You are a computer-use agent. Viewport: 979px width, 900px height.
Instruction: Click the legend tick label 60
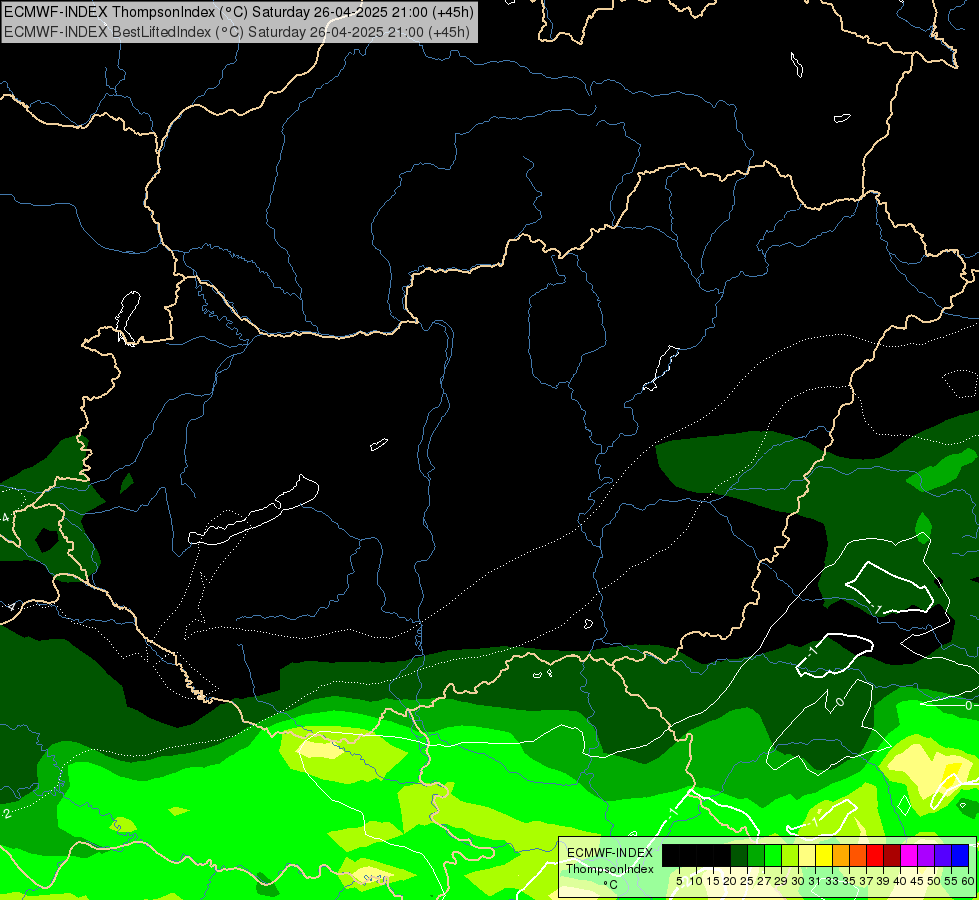(968, 881)
